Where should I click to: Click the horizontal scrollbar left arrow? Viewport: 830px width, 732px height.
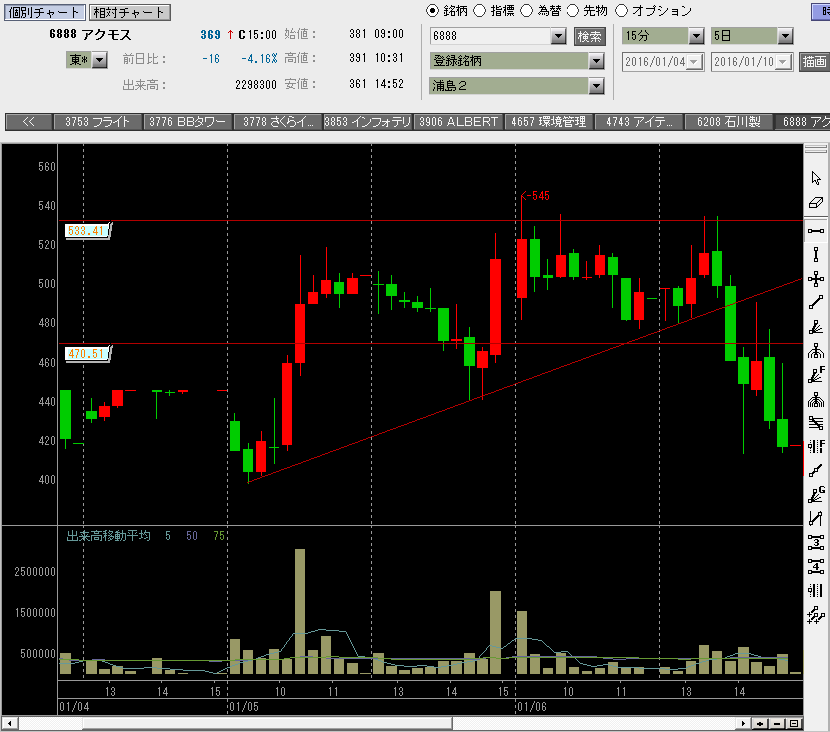point(9,724)
